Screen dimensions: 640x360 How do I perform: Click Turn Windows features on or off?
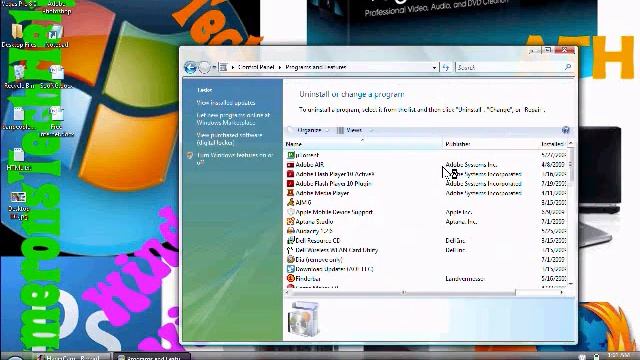pos(235,159)
